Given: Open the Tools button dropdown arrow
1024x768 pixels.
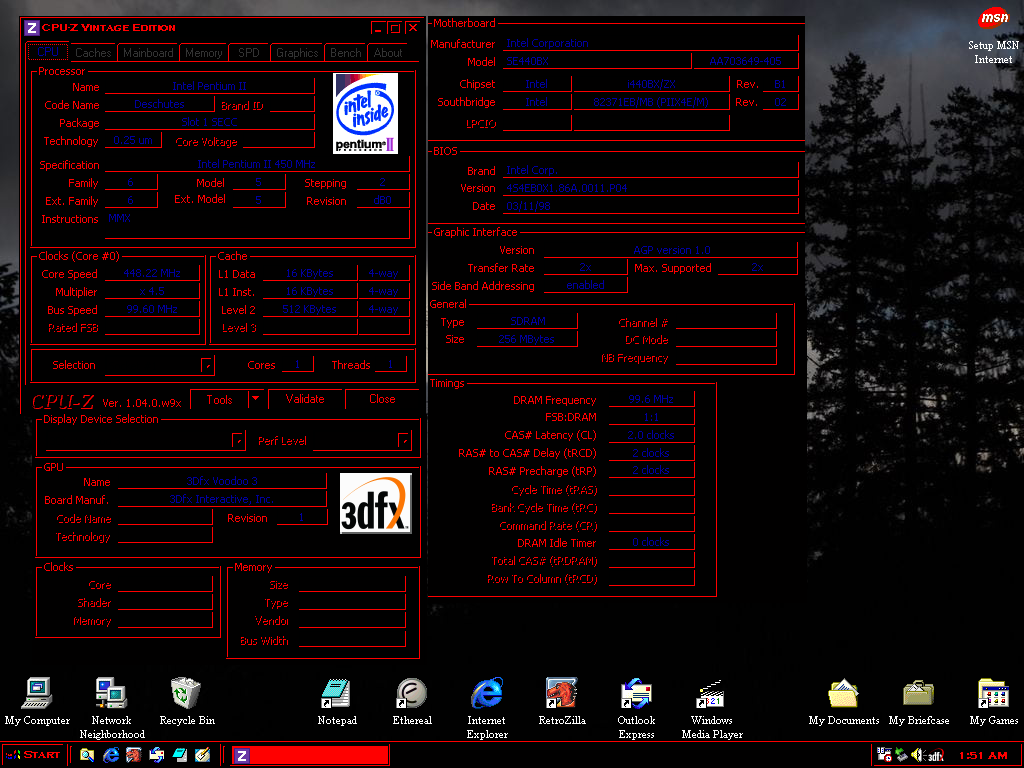Looking at the screenshot, I should pyautogui.click(x=256, y=399).
